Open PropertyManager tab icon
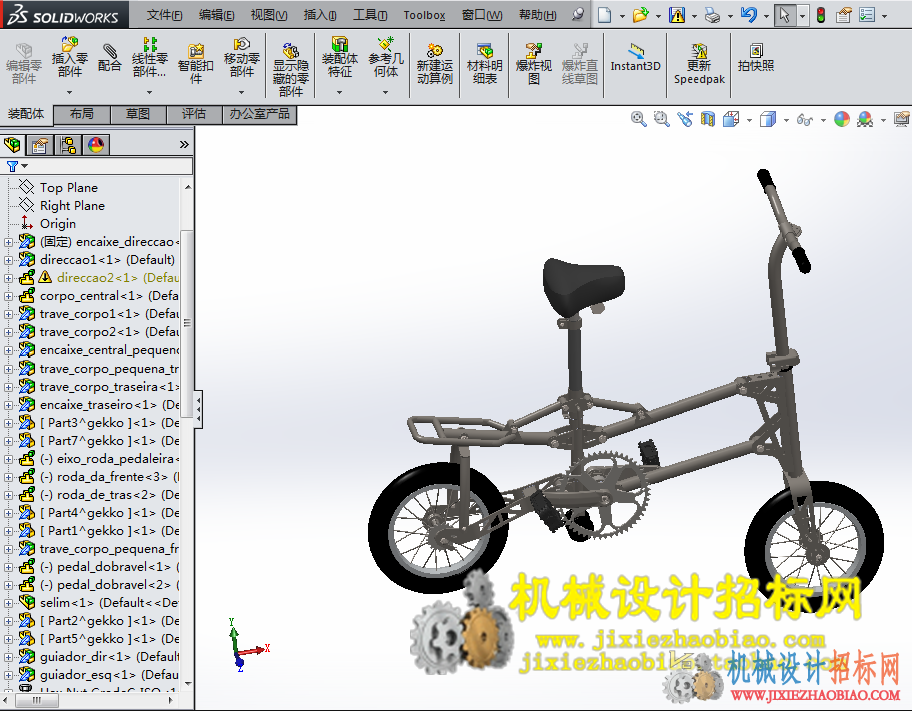Image resolution: width=912 pixels, height=711 pixels. 40,145
